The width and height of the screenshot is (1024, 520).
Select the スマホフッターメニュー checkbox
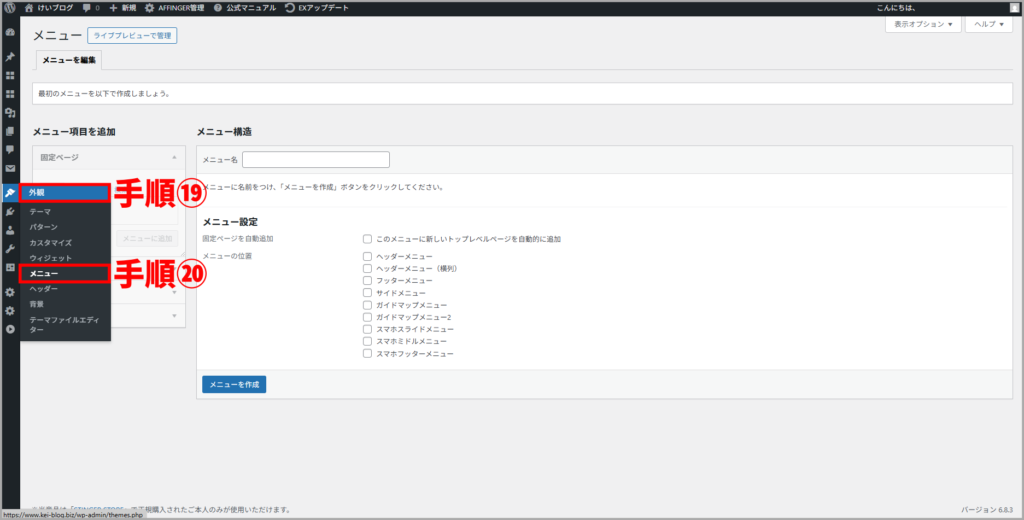(x=368, y=353)
